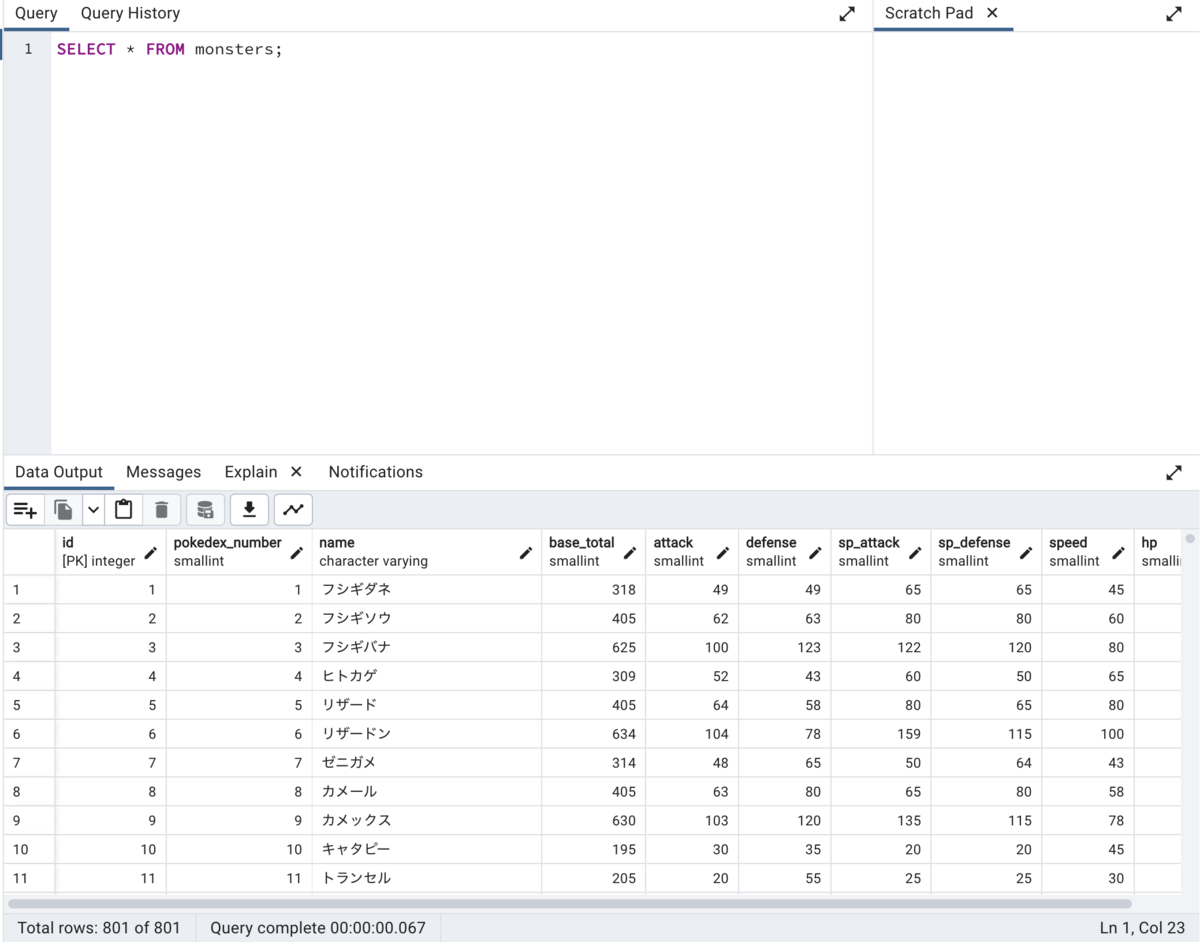The height and width of the screenshot is (942, 1200).
Task: Click sp_attack value 159
Action: pos(880,734)
